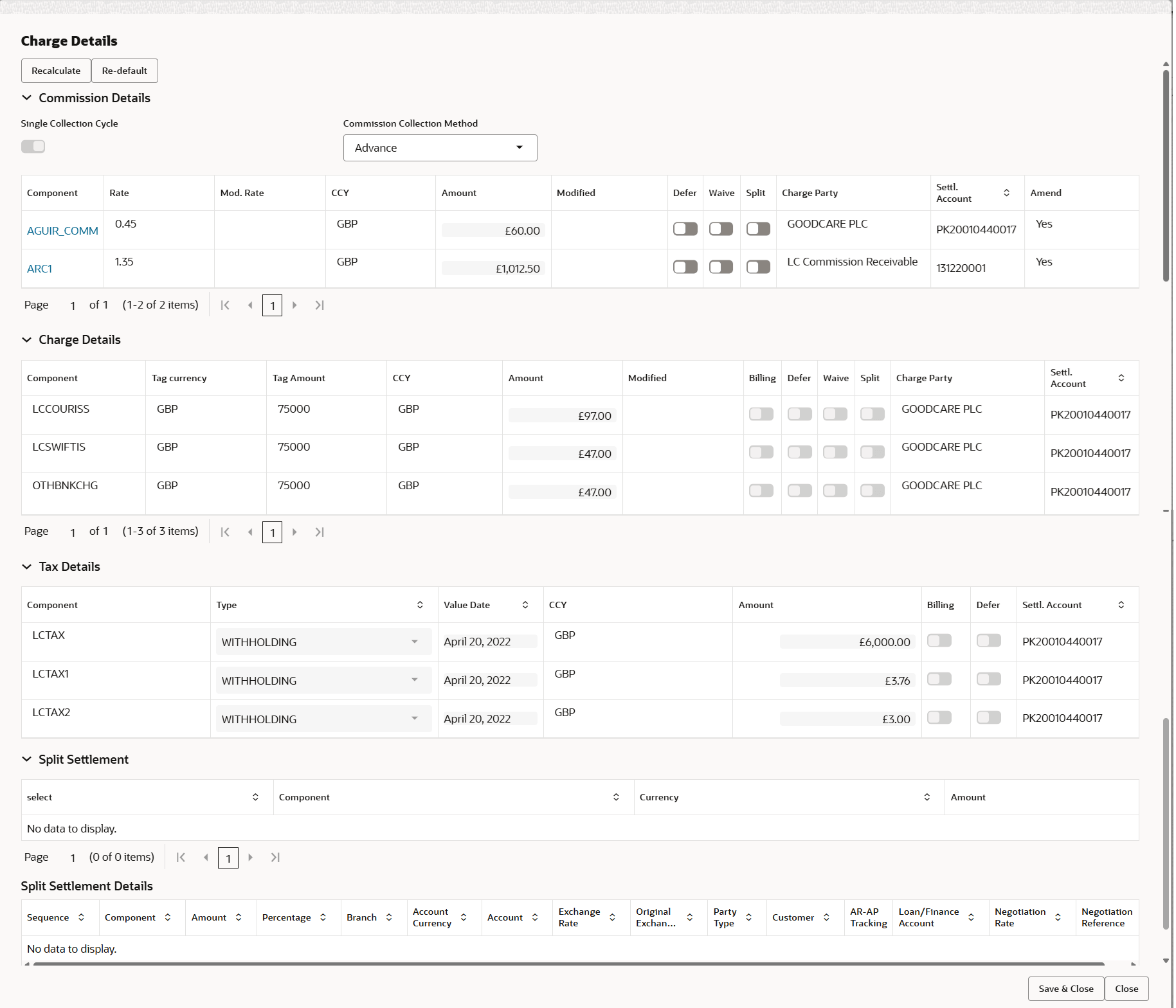Toggle Defer for the AGUIR_COMM component
Screen dimensions: 1176x1008
(685, 229)
